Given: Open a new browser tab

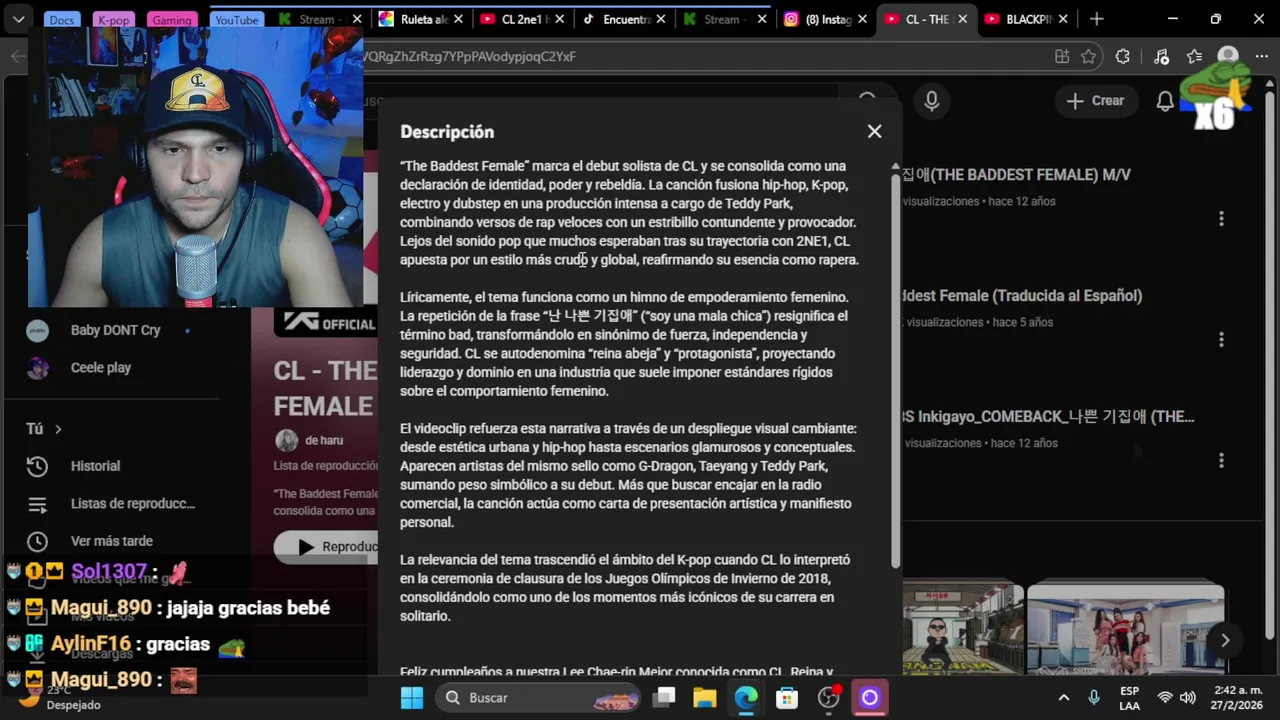Looking at the screenshot, I should pyautogui.click(x=1097, y=19).
